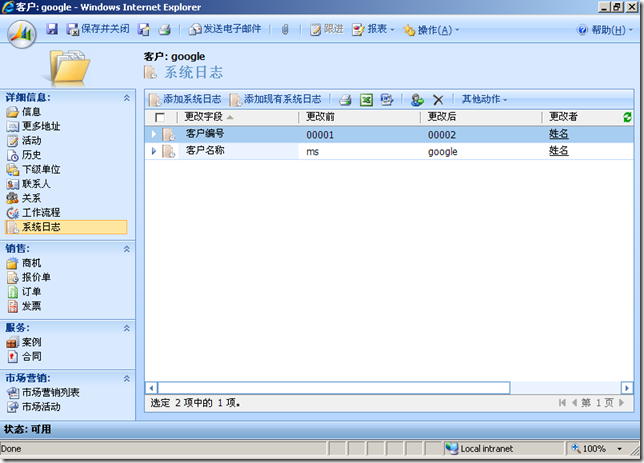Screen dimensions: 644x463
Task: Open 下级单位 in the sidebar
Action: (x=33, y=169)
